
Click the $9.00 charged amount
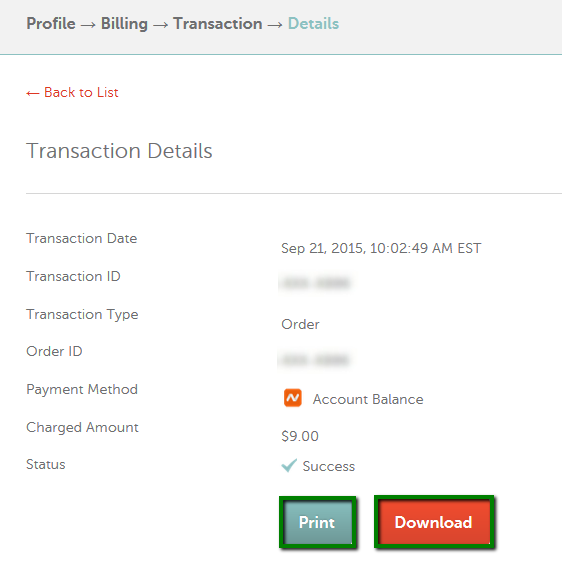coord(300,436)
